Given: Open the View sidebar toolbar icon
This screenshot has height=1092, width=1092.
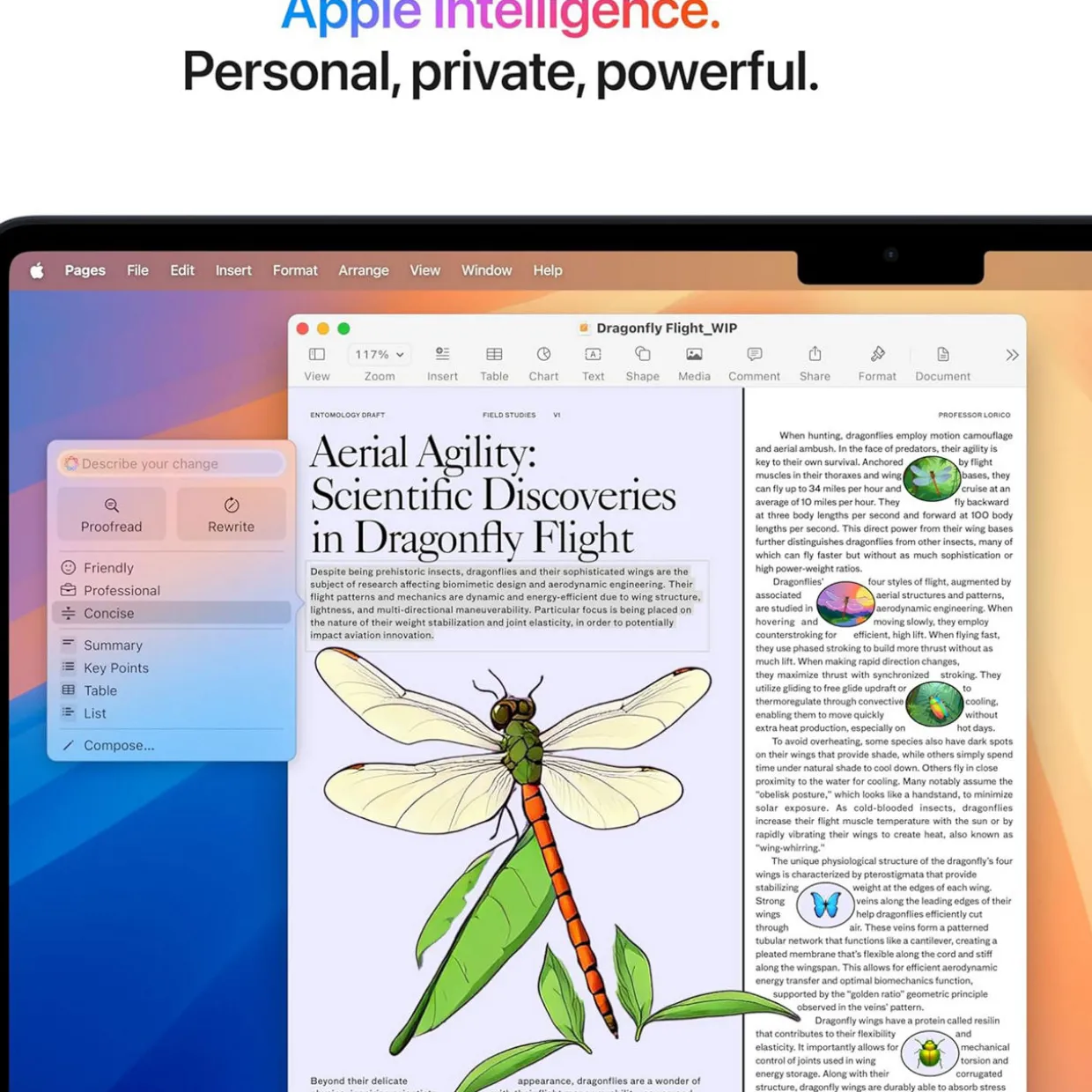Looking at the screenshot, I should [317, 355].
